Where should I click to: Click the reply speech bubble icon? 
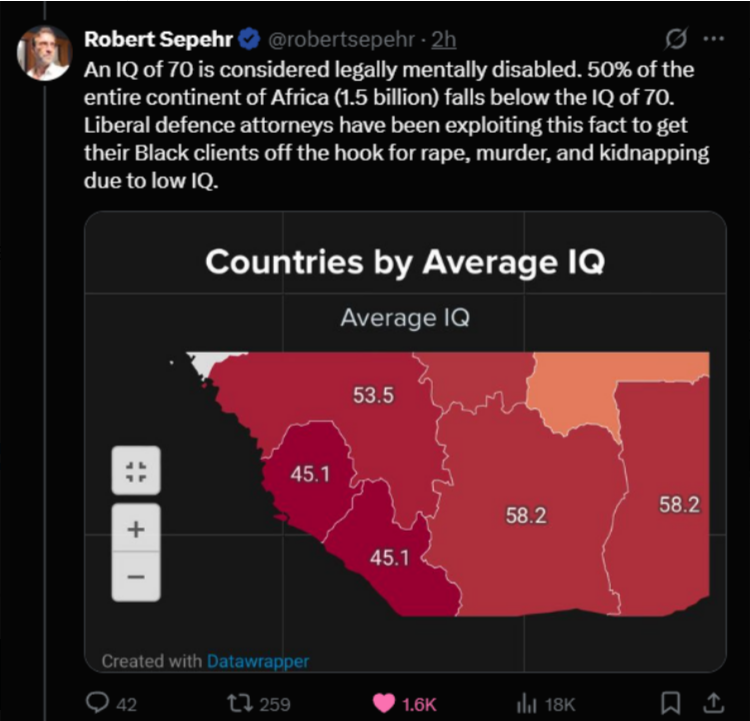tap(97, 703)
